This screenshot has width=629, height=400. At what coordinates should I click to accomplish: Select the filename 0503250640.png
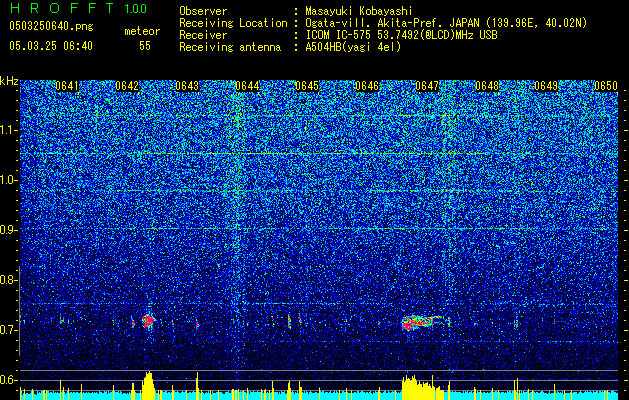(51, 27)
